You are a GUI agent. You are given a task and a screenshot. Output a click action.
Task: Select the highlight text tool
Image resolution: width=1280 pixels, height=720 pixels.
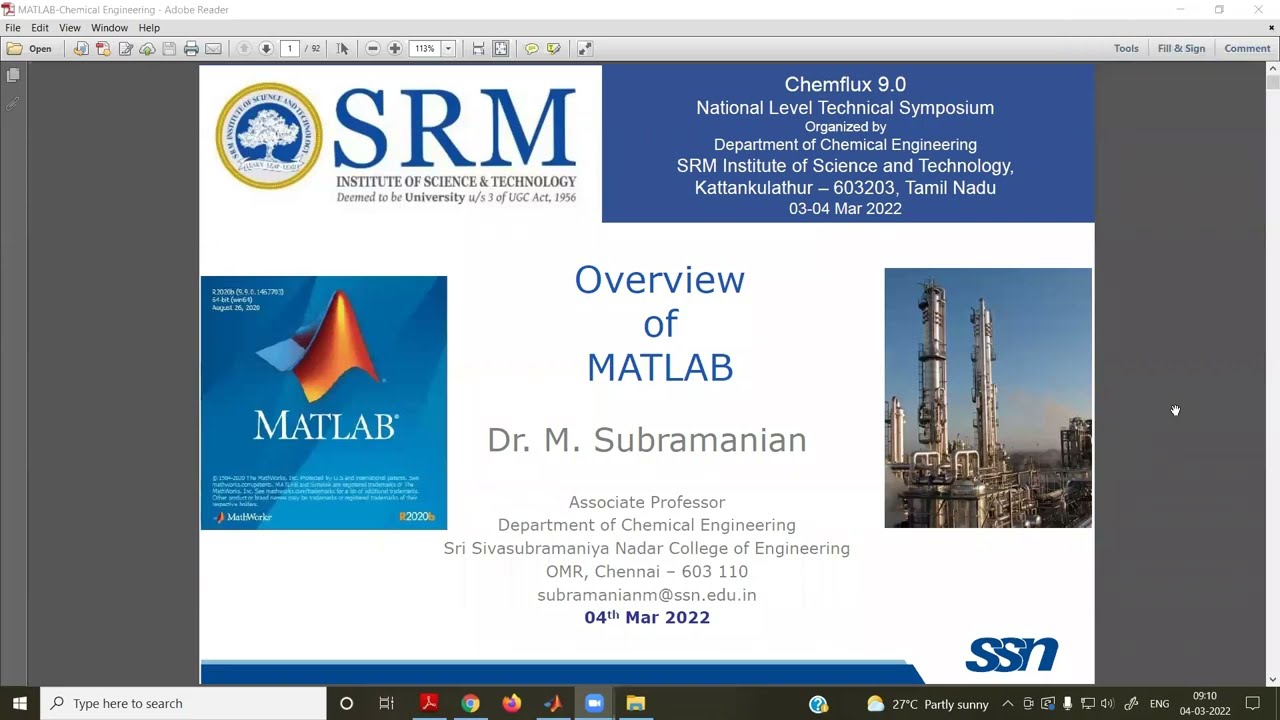point(554,48)
